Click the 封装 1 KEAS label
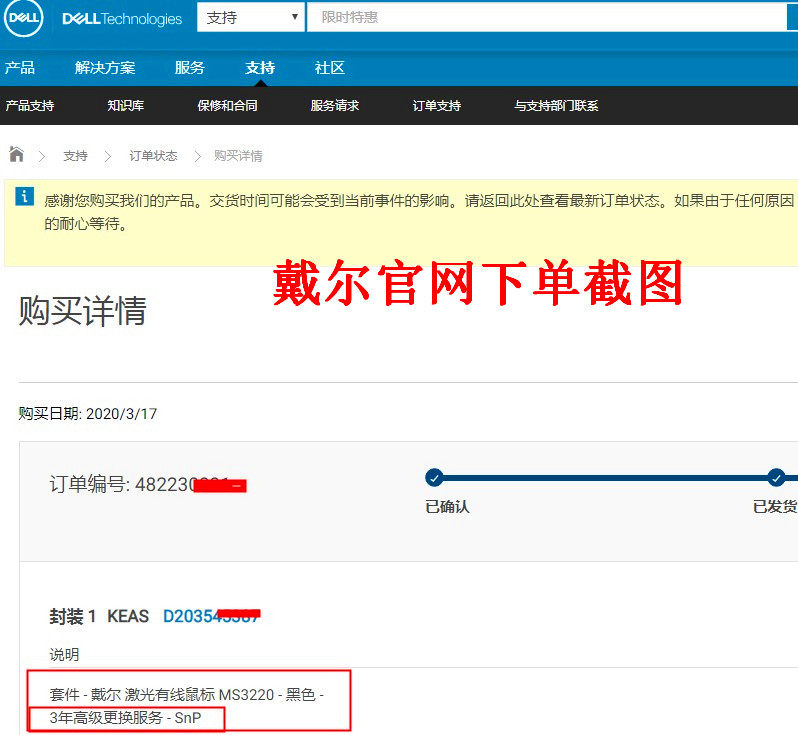The height and width of the screenshot is (735, 798). point(99,616)
